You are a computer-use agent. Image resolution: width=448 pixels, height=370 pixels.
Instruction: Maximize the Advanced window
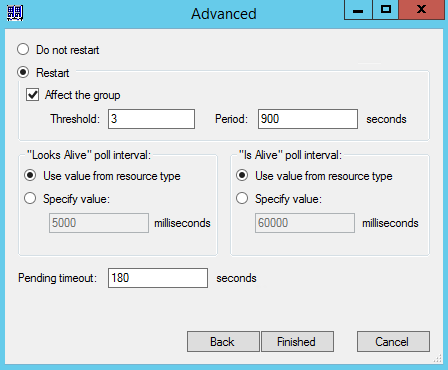[x=385, y=10]
